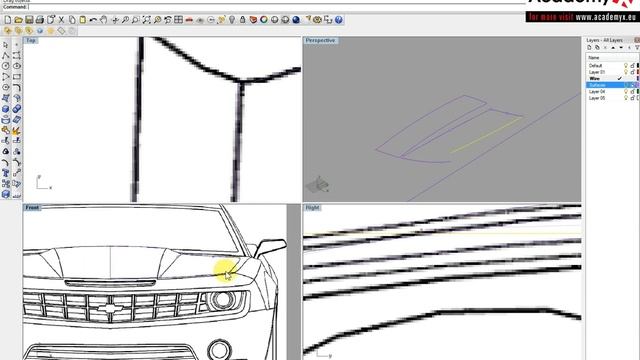This screenshot has width=640, height=360.
Task: Open a file with the folder icon
Action: pyautogui.click(x=18, y=20)
